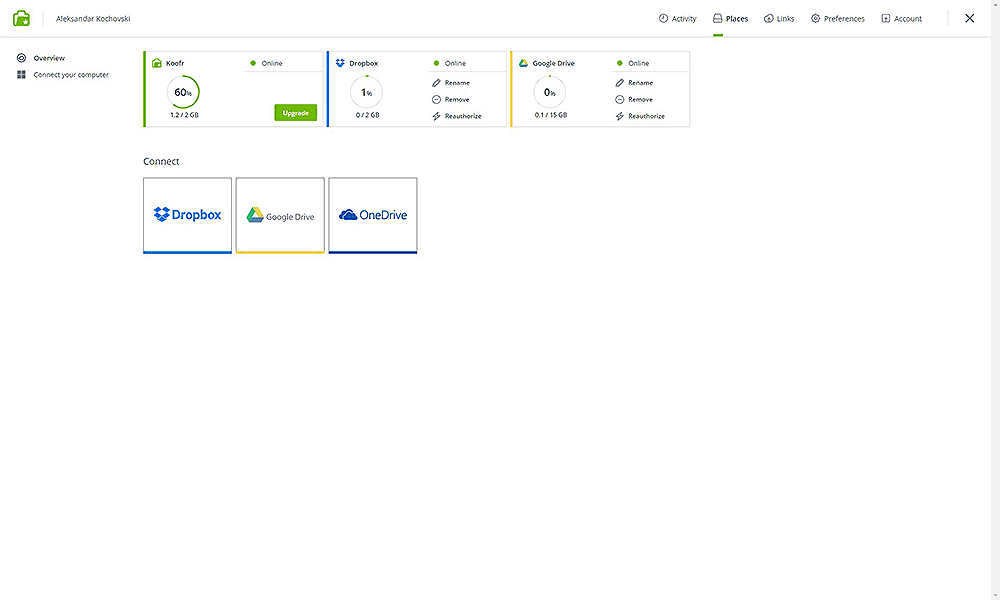Click the Google Drive 0% usage indicator

pyautogui.click(x=549, y=92)
